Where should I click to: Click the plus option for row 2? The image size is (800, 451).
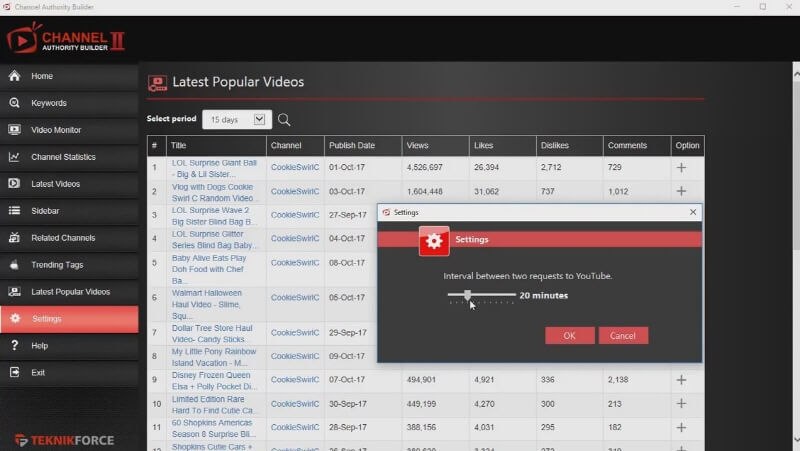point(681,191)
